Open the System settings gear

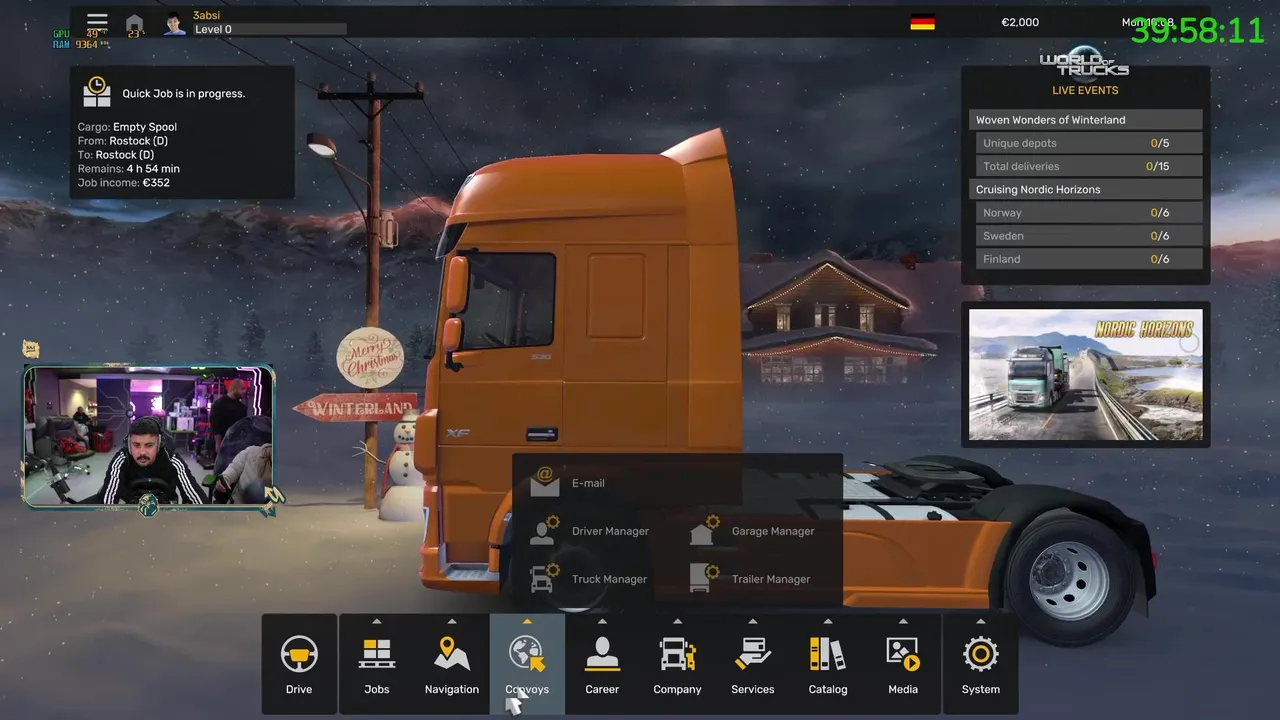(x=981, y=664)
